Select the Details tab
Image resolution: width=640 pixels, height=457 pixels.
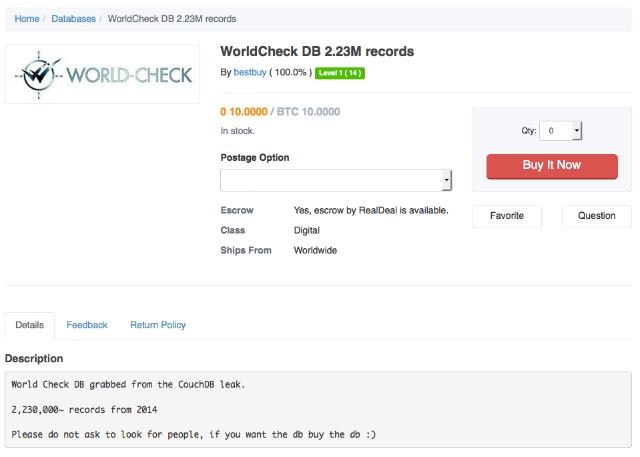point(30,325)
